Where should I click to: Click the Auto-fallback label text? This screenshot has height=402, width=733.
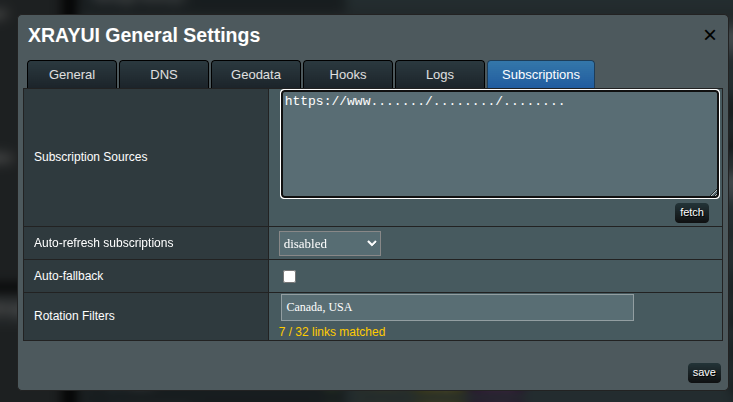[69, 275]
